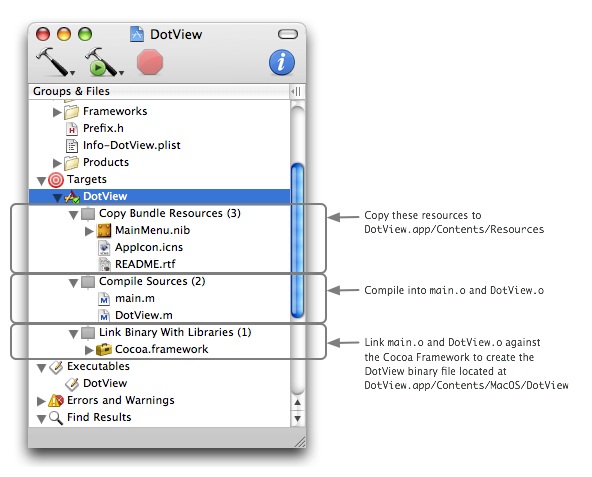Click the Products folder icon
The width and height of the screenshot is (592, 477).
71,163
